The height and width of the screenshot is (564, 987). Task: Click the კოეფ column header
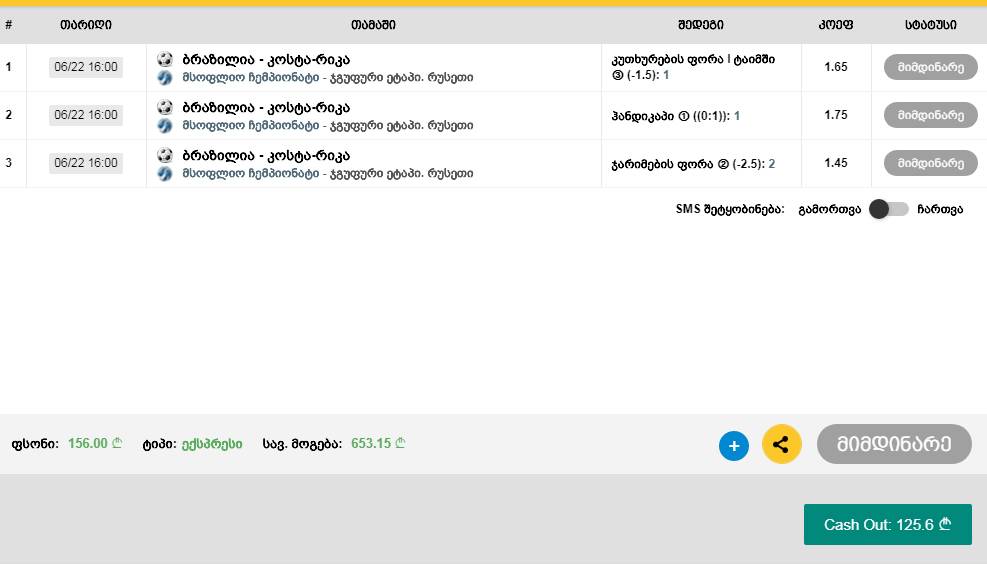835,25
